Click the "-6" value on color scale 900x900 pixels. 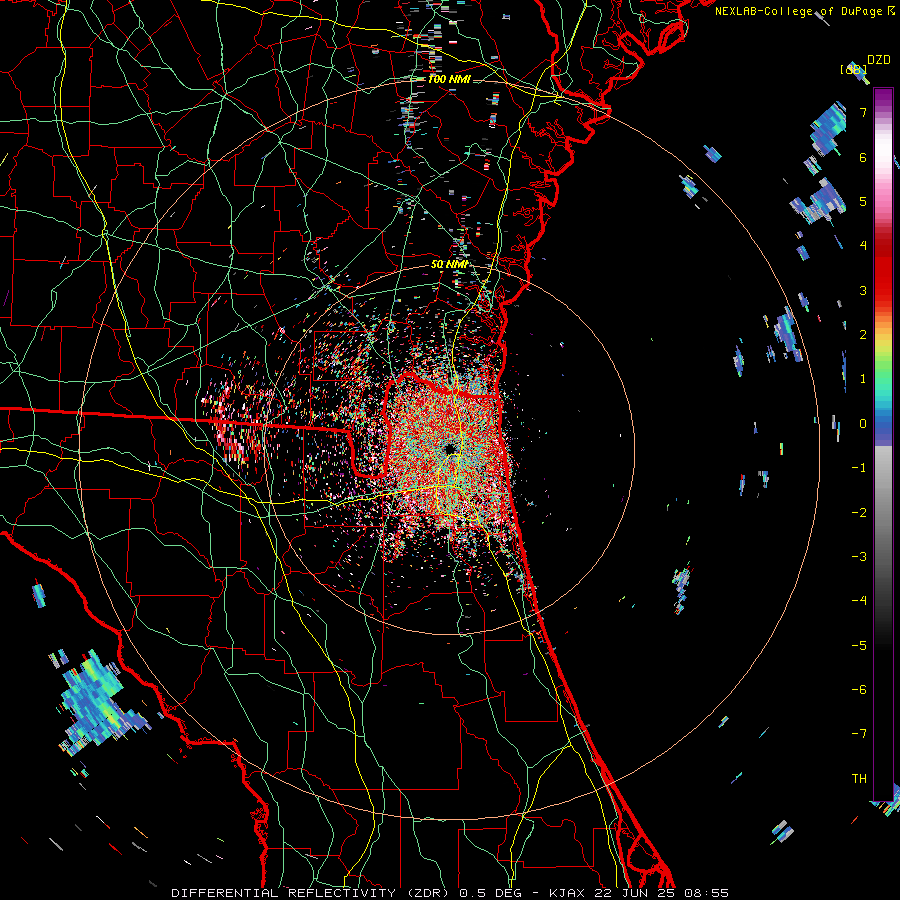click(859, 690)
